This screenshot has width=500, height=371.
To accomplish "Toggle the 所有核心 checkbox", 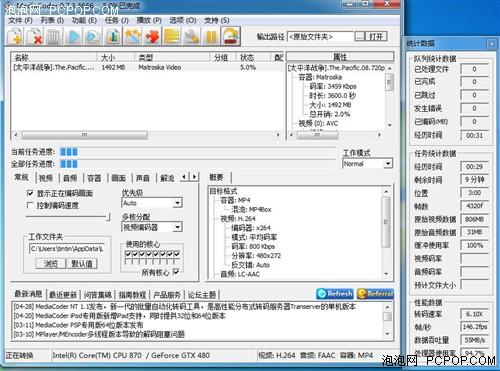I will point(176,272).
